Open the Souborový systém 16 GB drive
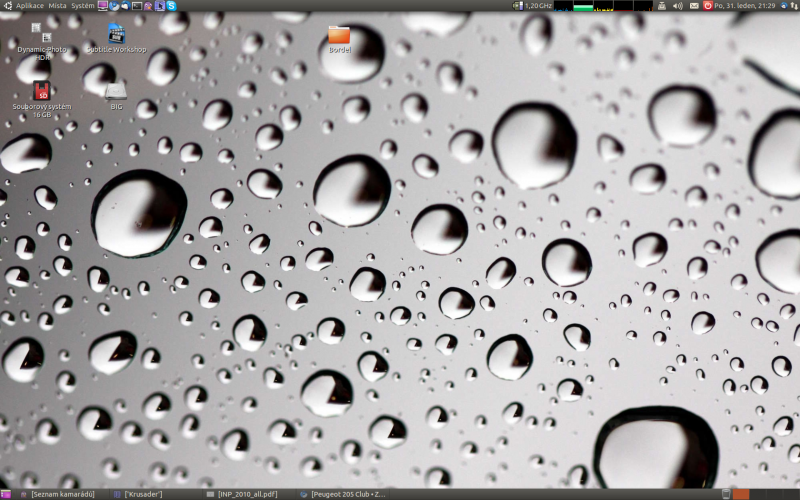 click(x=41, y=95)
